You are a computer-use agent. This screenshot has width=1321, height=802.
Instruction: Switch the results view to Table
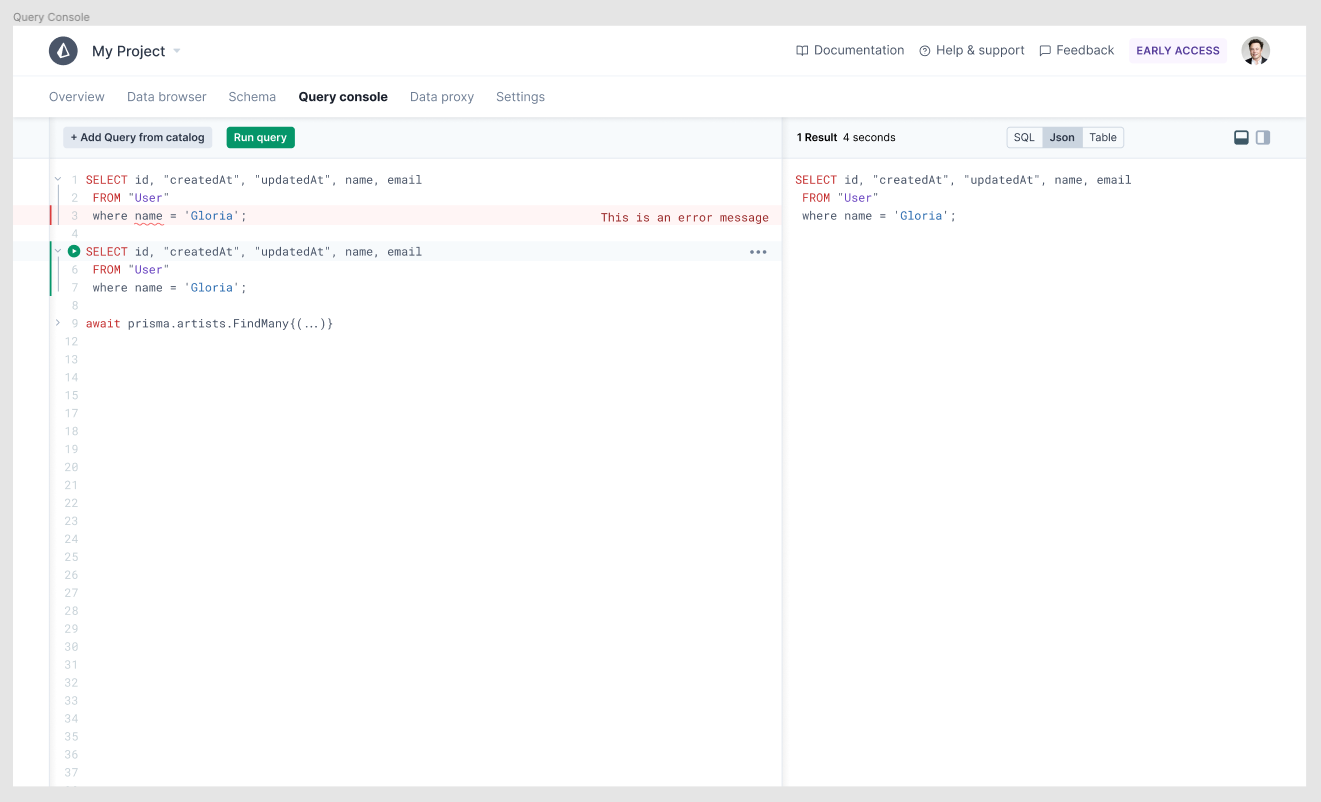point(1102,137)
